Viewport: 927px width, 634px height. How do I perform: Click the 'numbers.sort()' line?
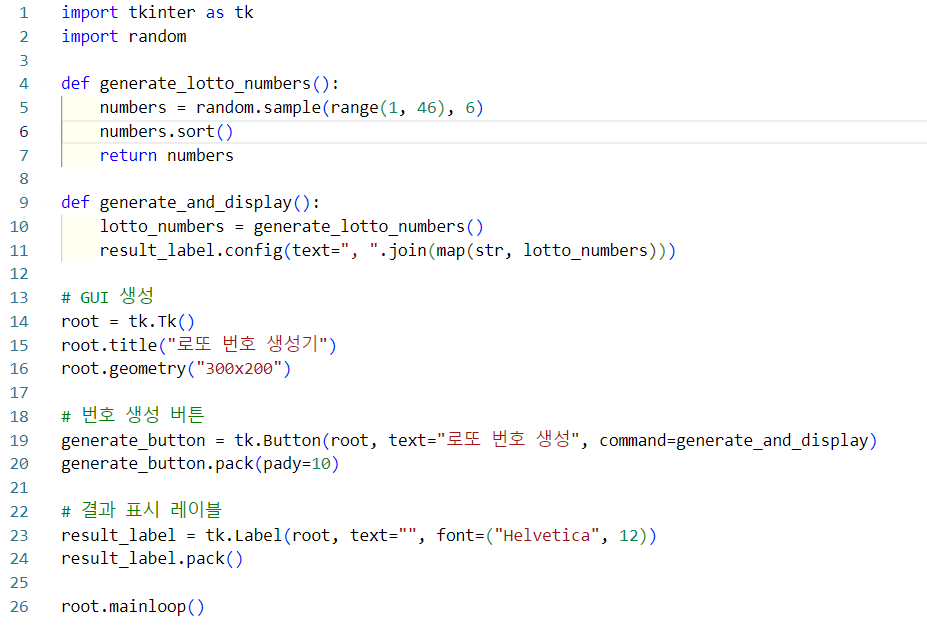click(166, 131)
